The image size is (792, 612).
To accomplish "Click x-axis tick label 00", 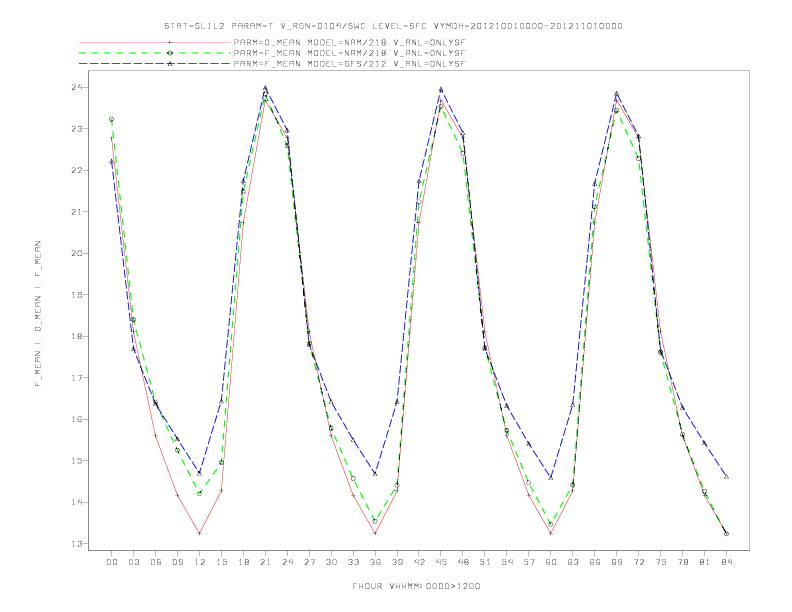I will pos(112,562).
